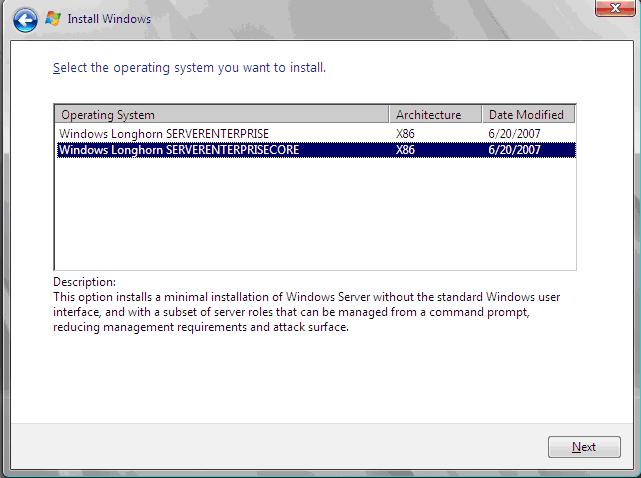641x478 pixels.
Task: Click the Architecture column header
Action: [435, 114]
